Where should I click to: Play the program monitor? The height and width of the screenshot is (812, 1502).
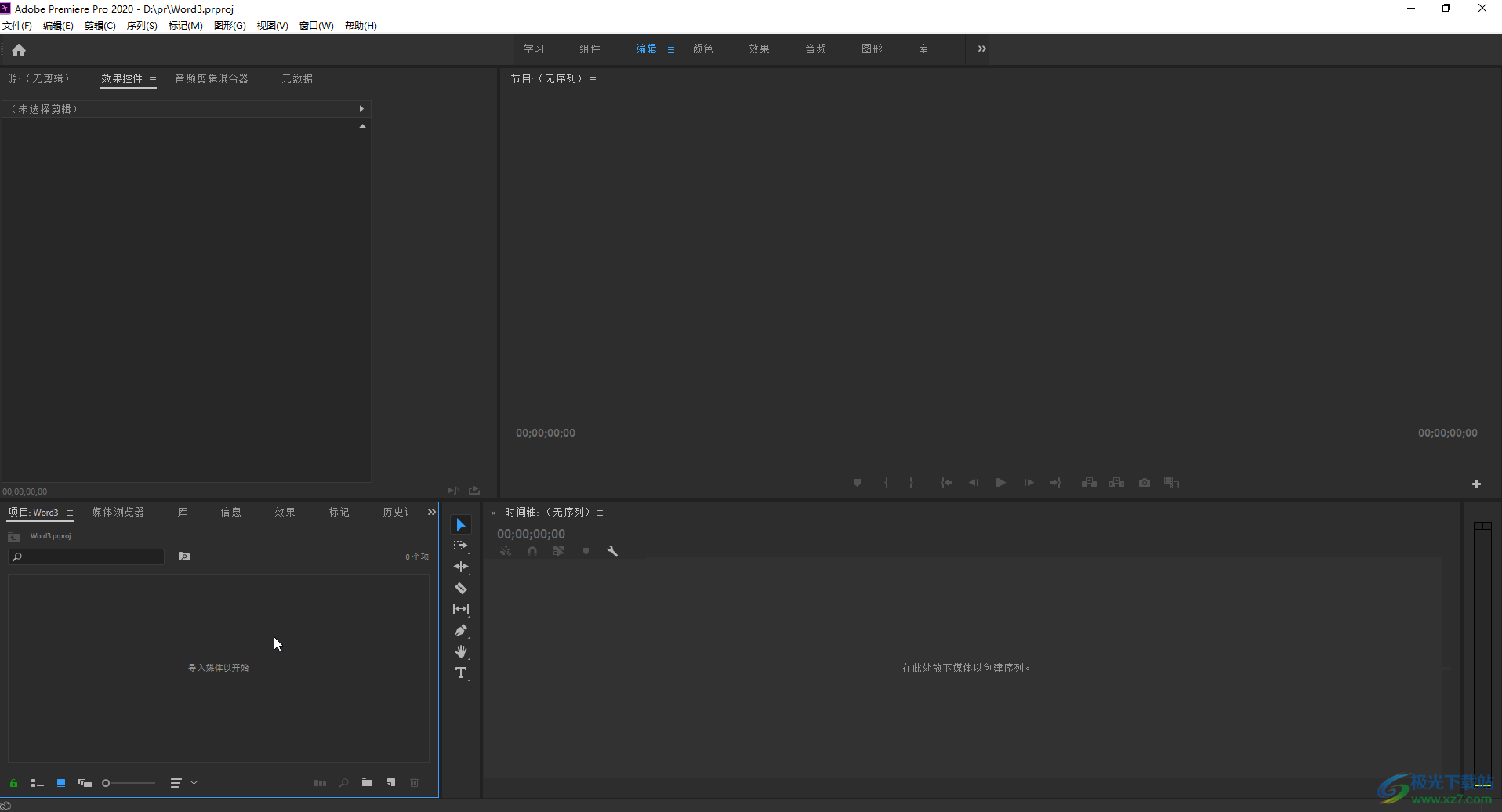(x=1001, y=483)
